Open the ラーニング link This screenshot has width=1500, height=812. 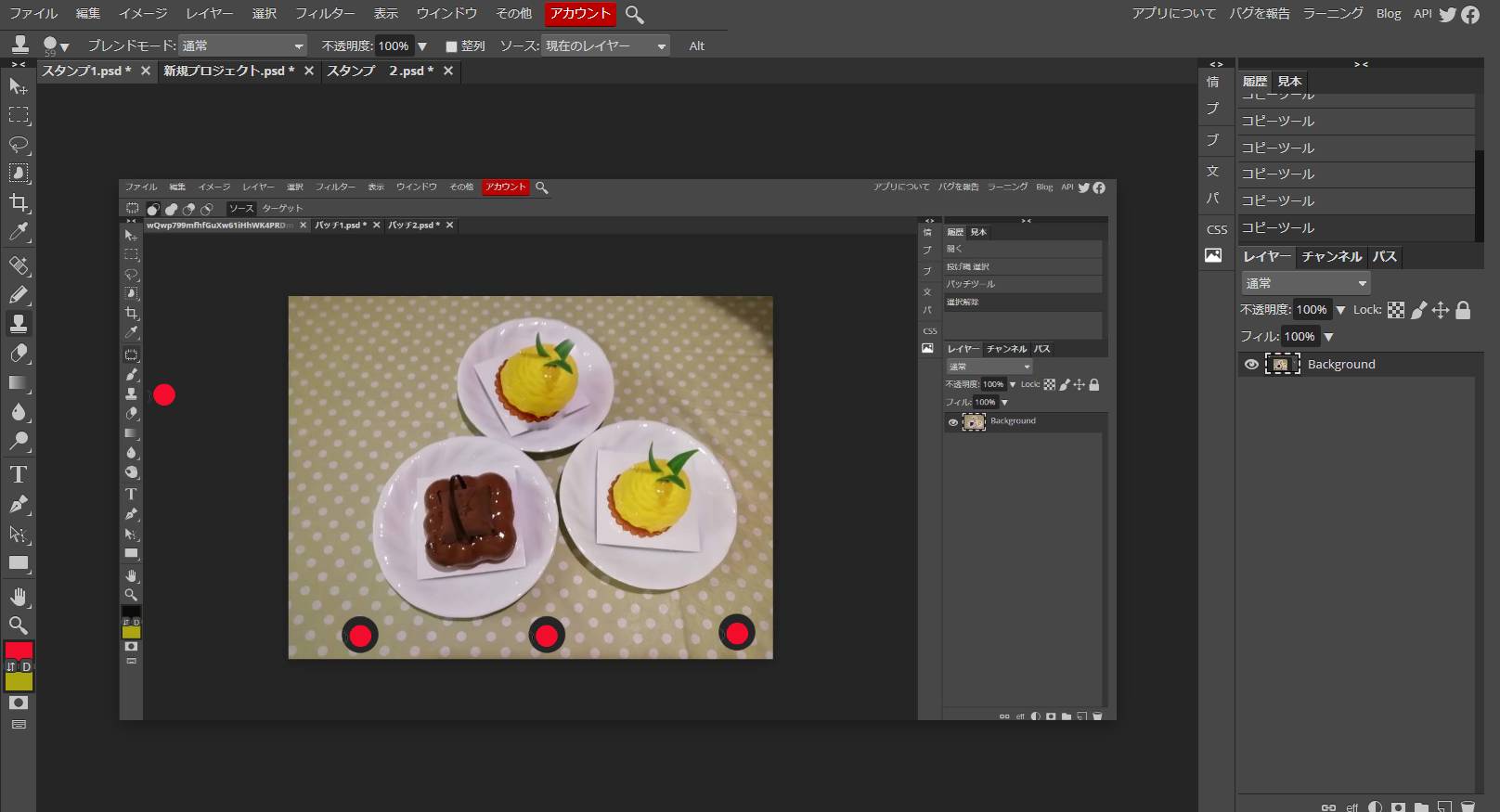tap(1333, 13)
